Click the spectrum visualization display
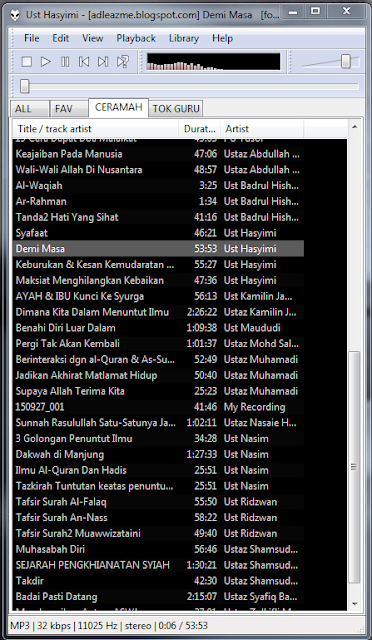The image size is (372, 640). [x=213, y=62]
